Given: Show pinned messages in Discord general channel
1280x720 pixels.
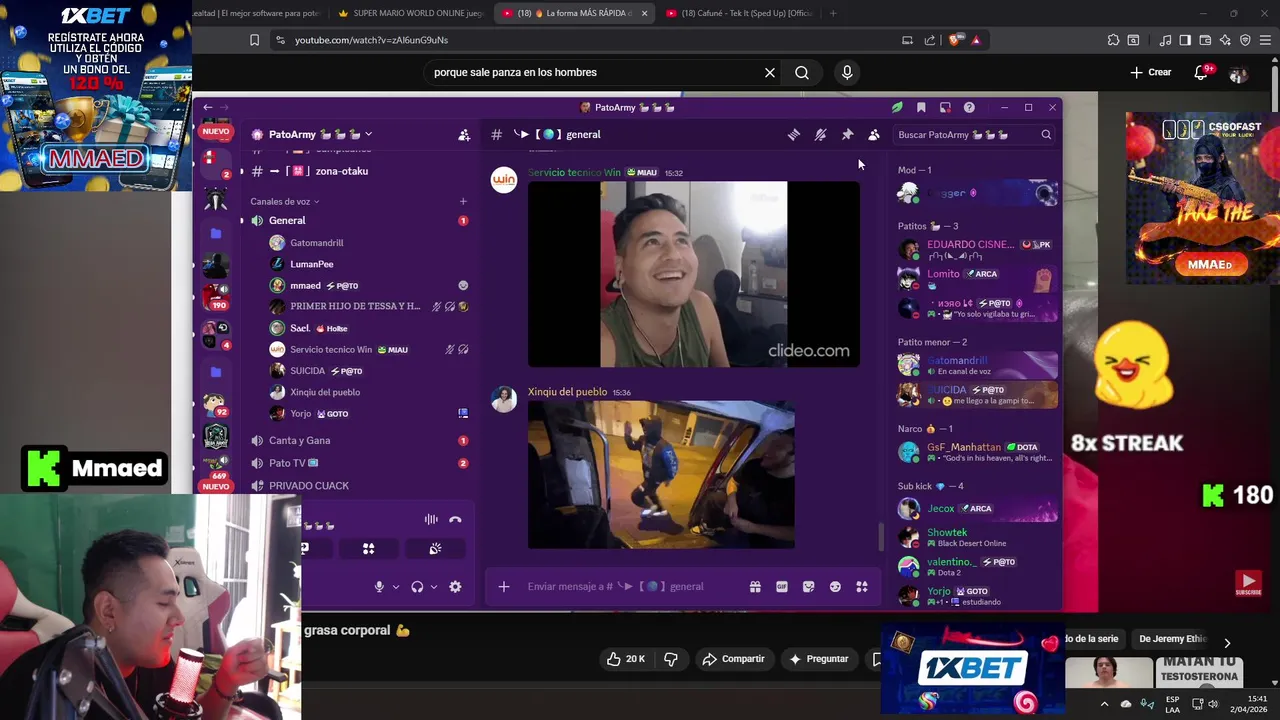Looking at the screenshot, I should (847, 134).
